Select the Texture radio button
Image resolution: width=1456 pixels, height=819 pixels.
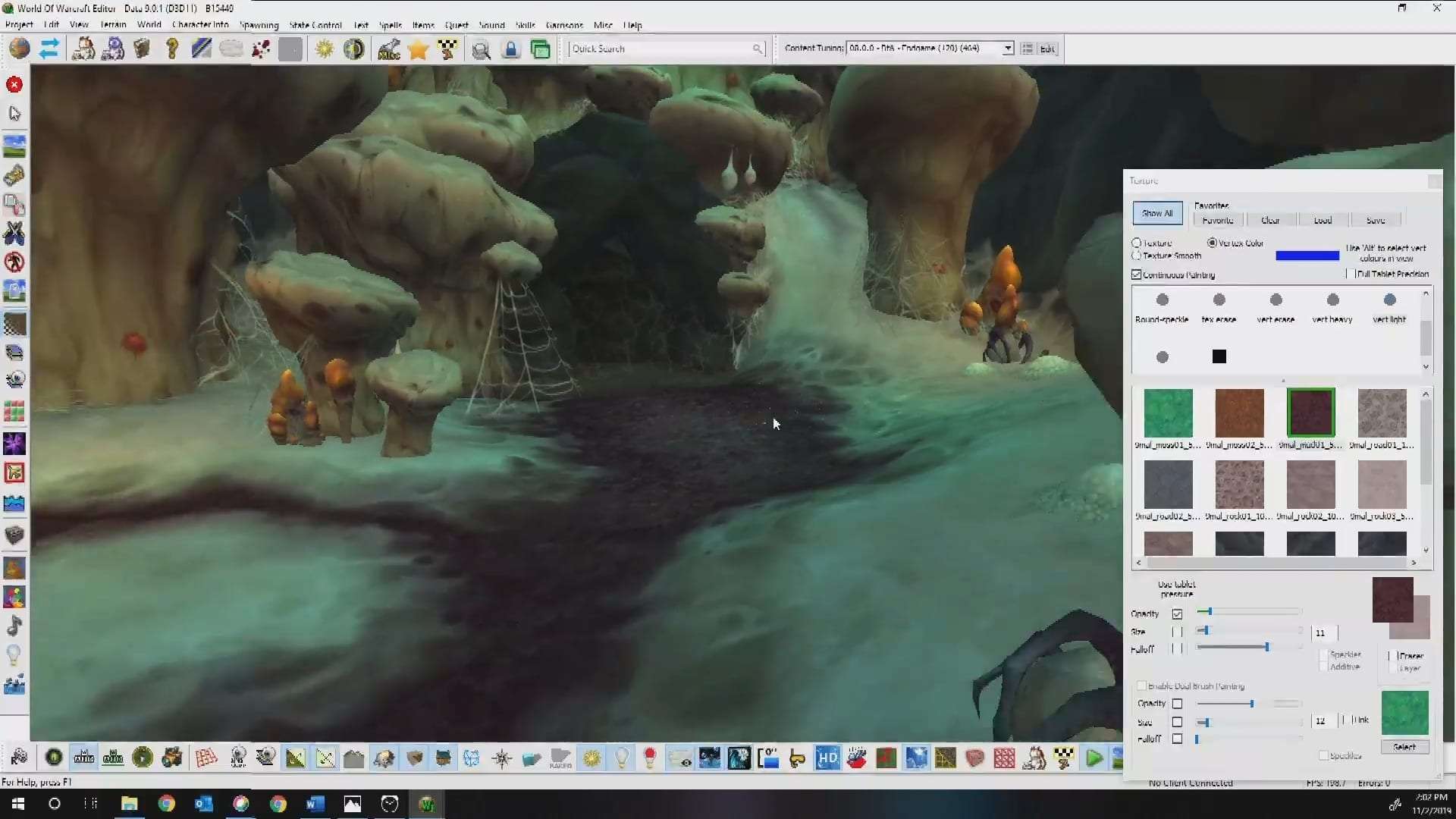[1137, 243]
